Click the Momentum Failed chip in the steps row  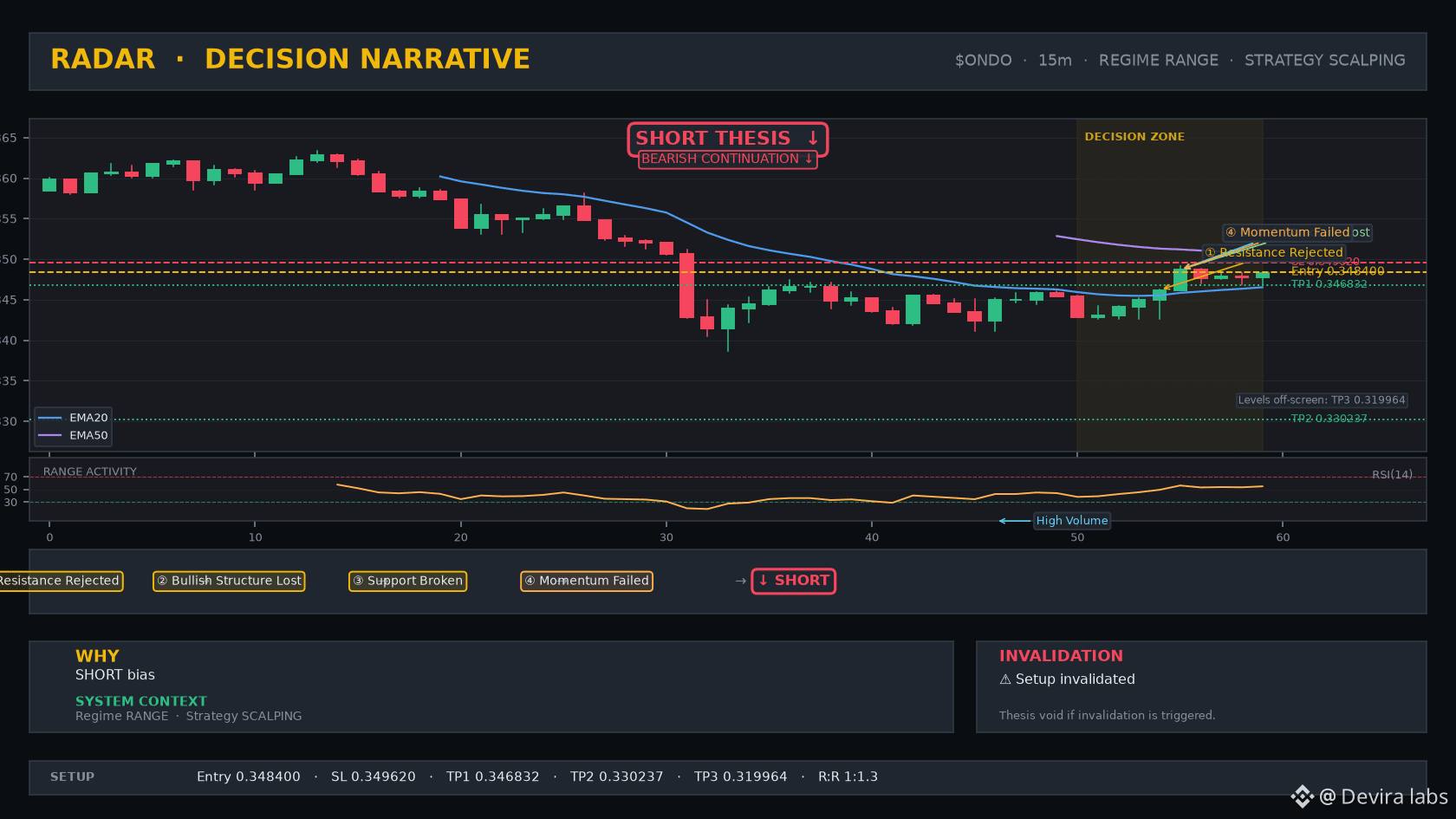pyautogui.click(x=587, y=581)
